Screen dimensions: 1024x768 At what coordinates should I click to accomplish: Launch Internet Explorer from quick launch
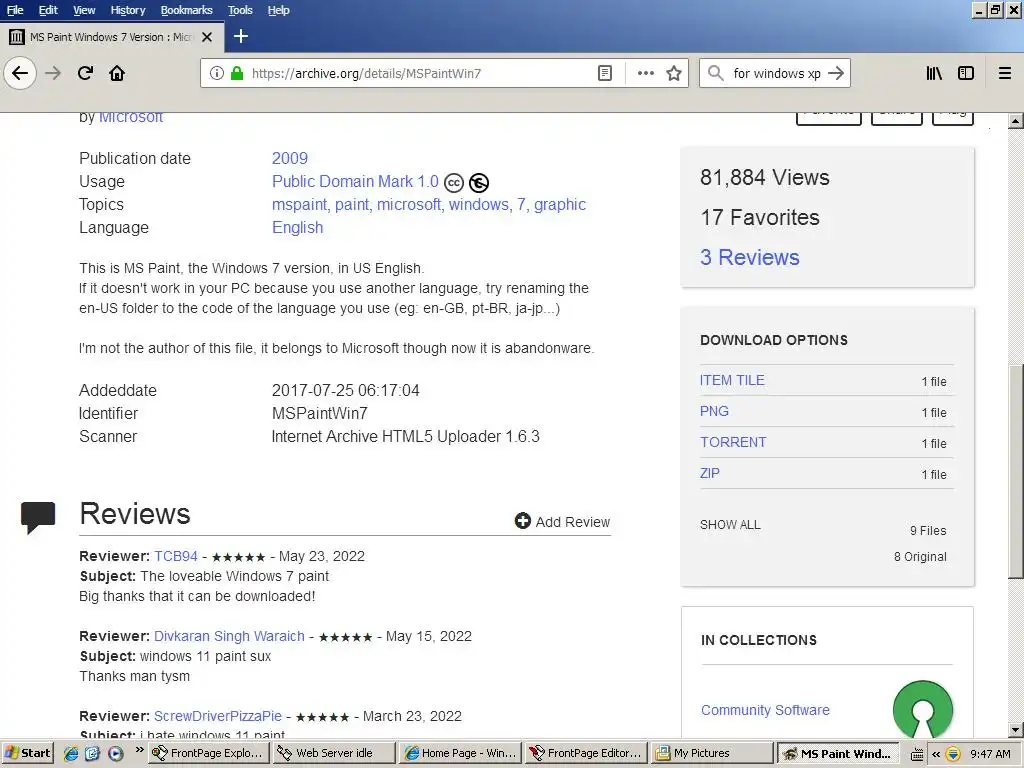71,753
